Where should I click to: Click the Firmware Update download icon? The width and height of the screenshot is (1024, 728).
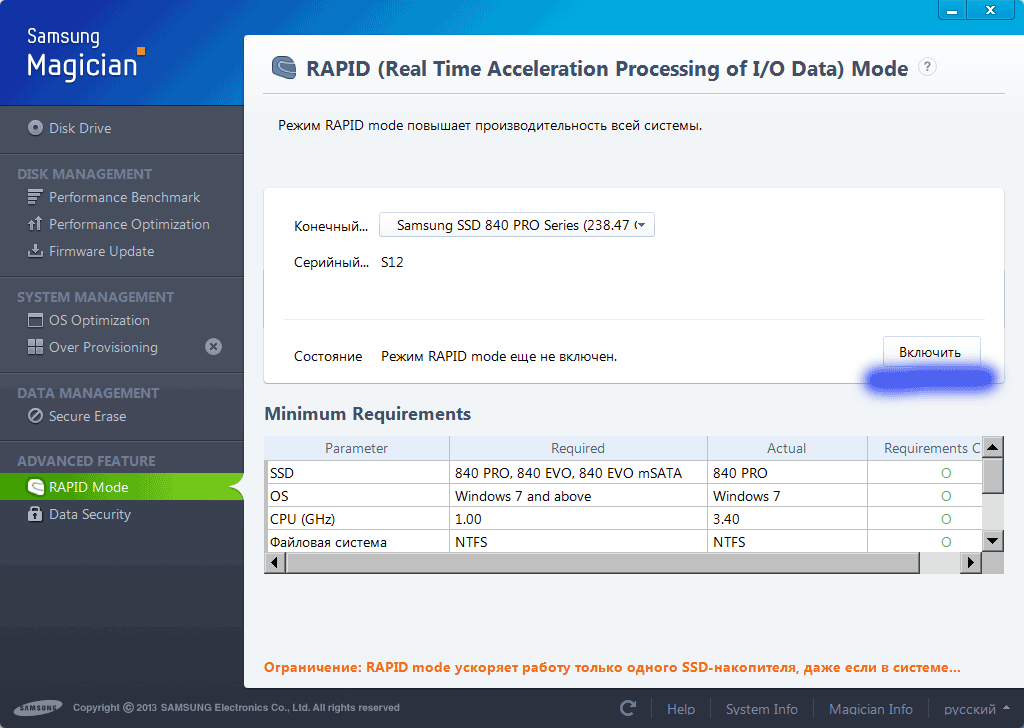35,251
